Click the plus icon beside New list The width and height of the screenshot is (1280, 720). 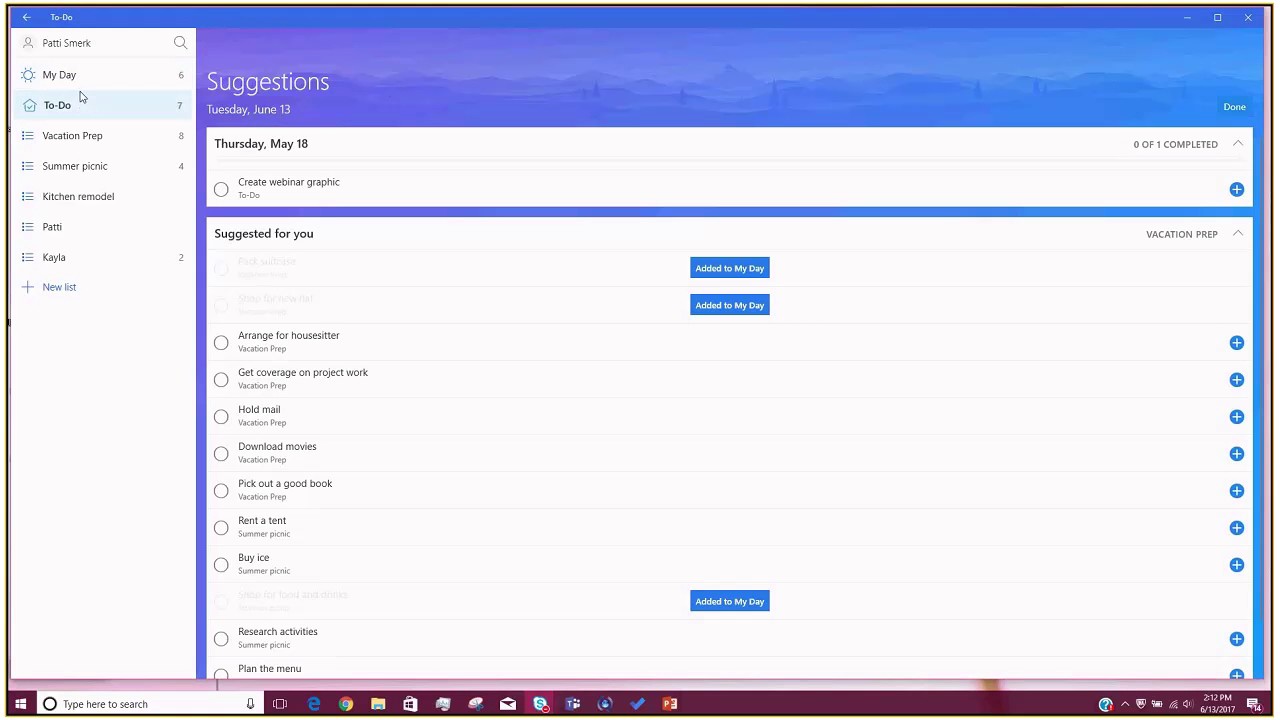tap(28, 287)
